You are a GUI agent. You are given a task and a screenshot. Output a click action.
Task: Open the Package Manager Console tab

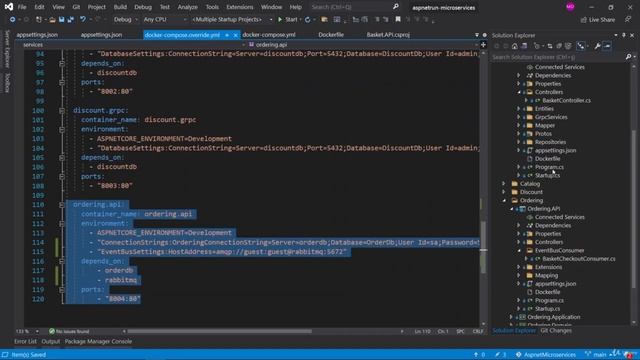[x=98, y=342]
